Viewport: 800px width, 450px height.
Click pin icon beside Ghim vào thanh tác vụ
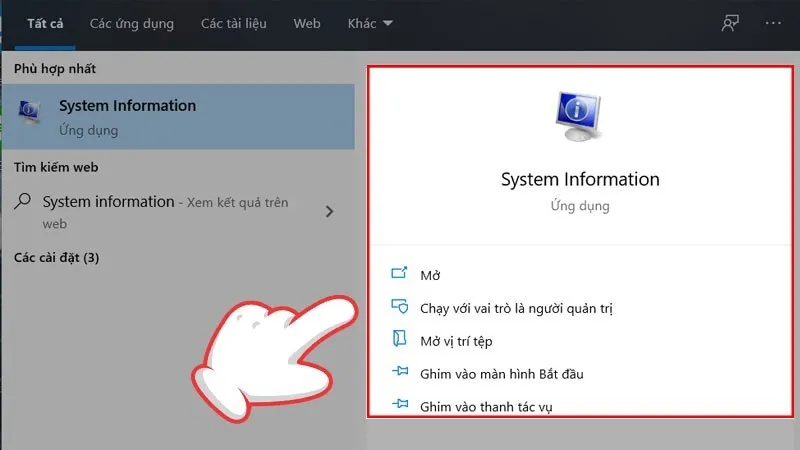400,404
